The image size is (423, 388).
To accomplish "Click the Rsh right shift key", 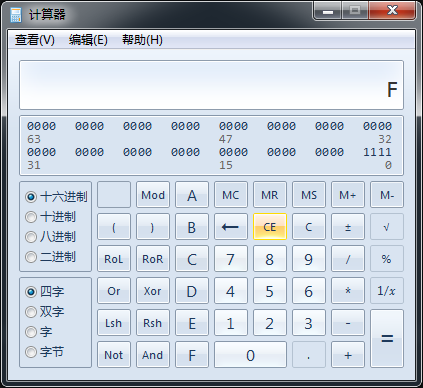I will pos(153,323).
